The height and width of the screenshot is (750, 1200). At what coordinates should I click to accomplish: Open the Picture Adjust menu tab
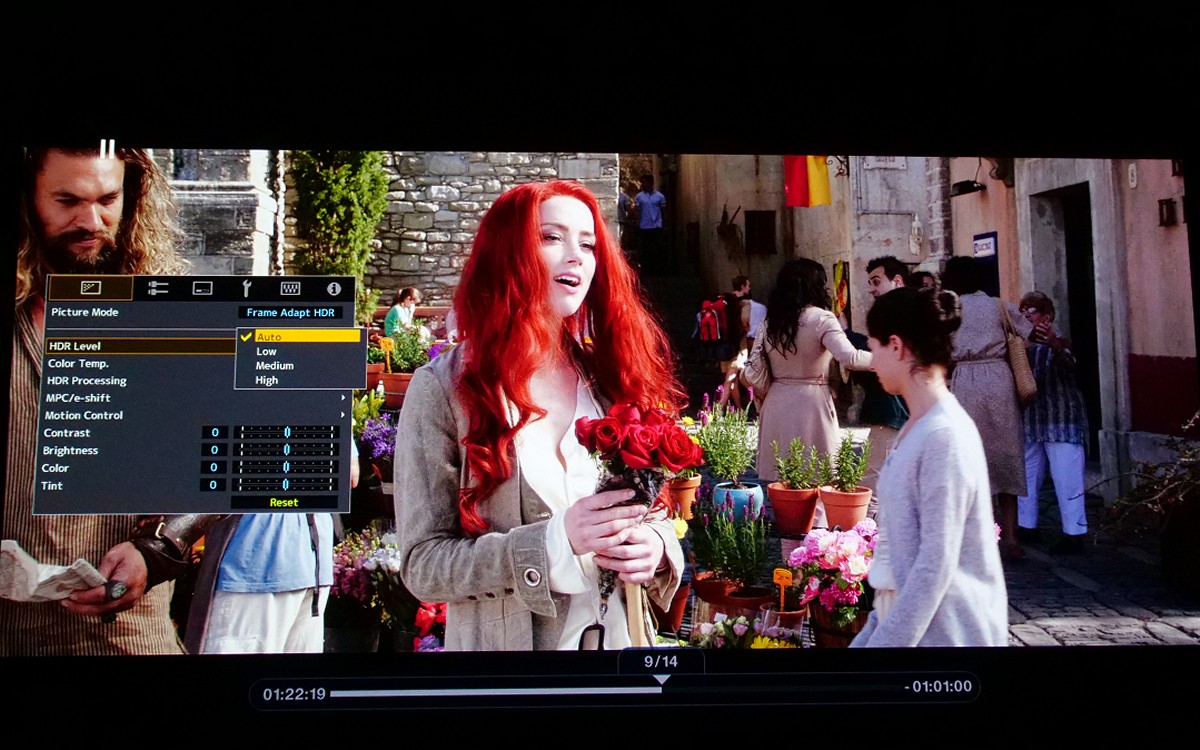(x=90, y=288)
